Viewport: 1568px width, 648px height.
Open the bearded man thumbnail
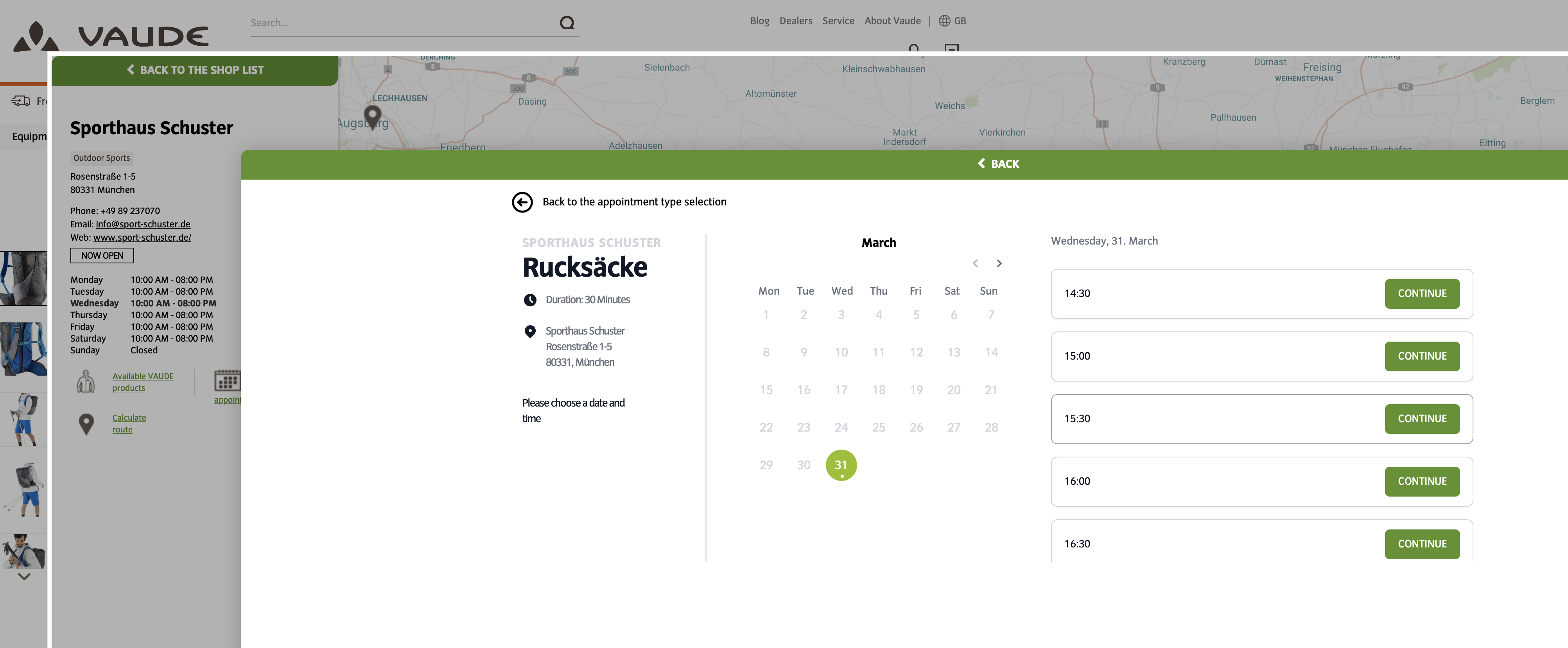pyautogui.click(x=23, y=551)
